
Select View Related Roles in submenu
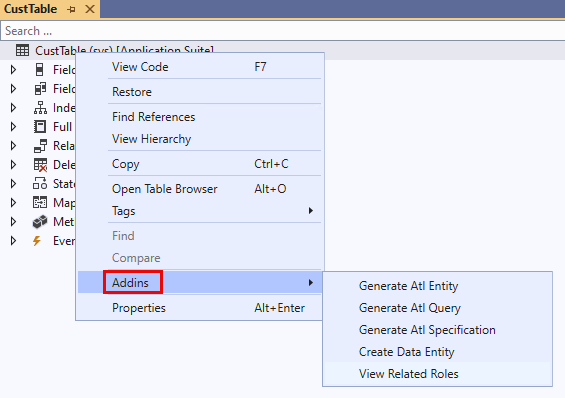[x=437, y=374]
